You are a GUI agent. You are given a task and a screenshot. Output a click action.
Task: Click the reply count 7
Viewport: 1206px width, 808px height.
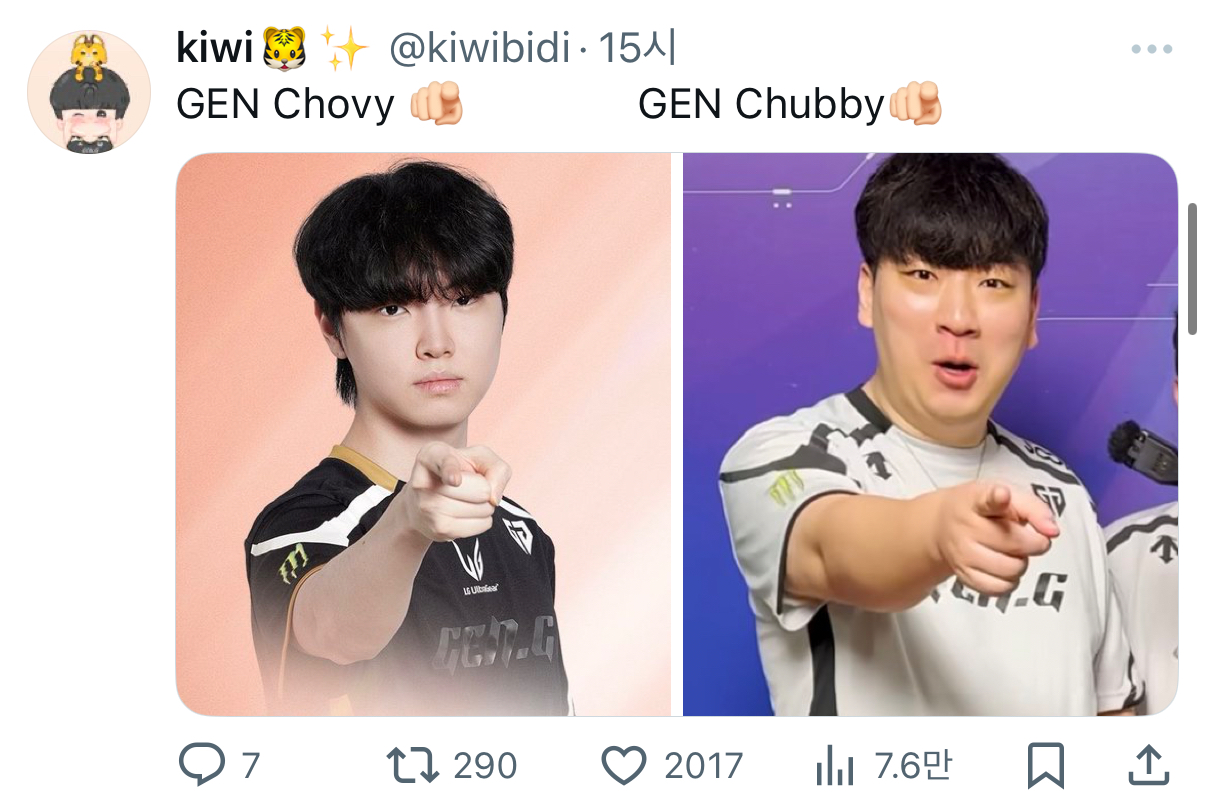point(250,767)
